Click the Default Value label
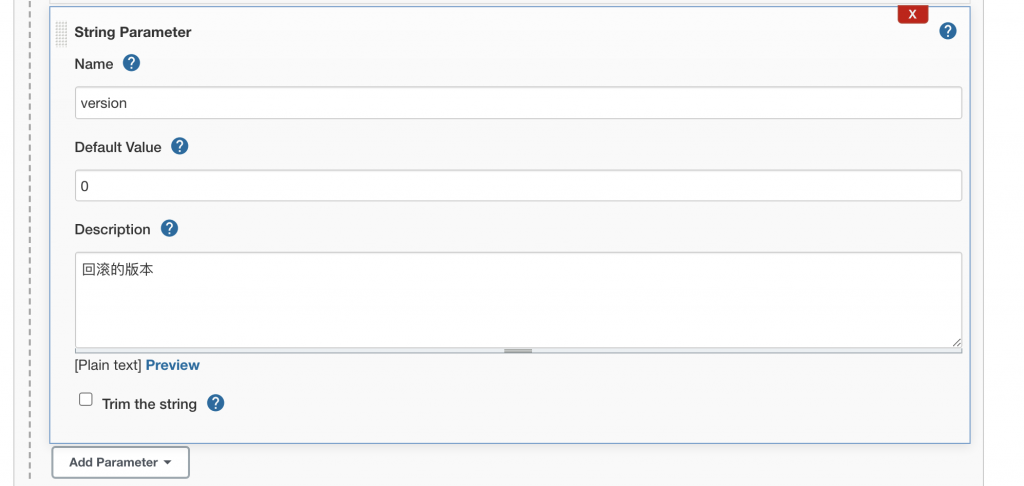The width and height of the screenshot is (1024, 486). pyautogui.click(x=118, y=147)
